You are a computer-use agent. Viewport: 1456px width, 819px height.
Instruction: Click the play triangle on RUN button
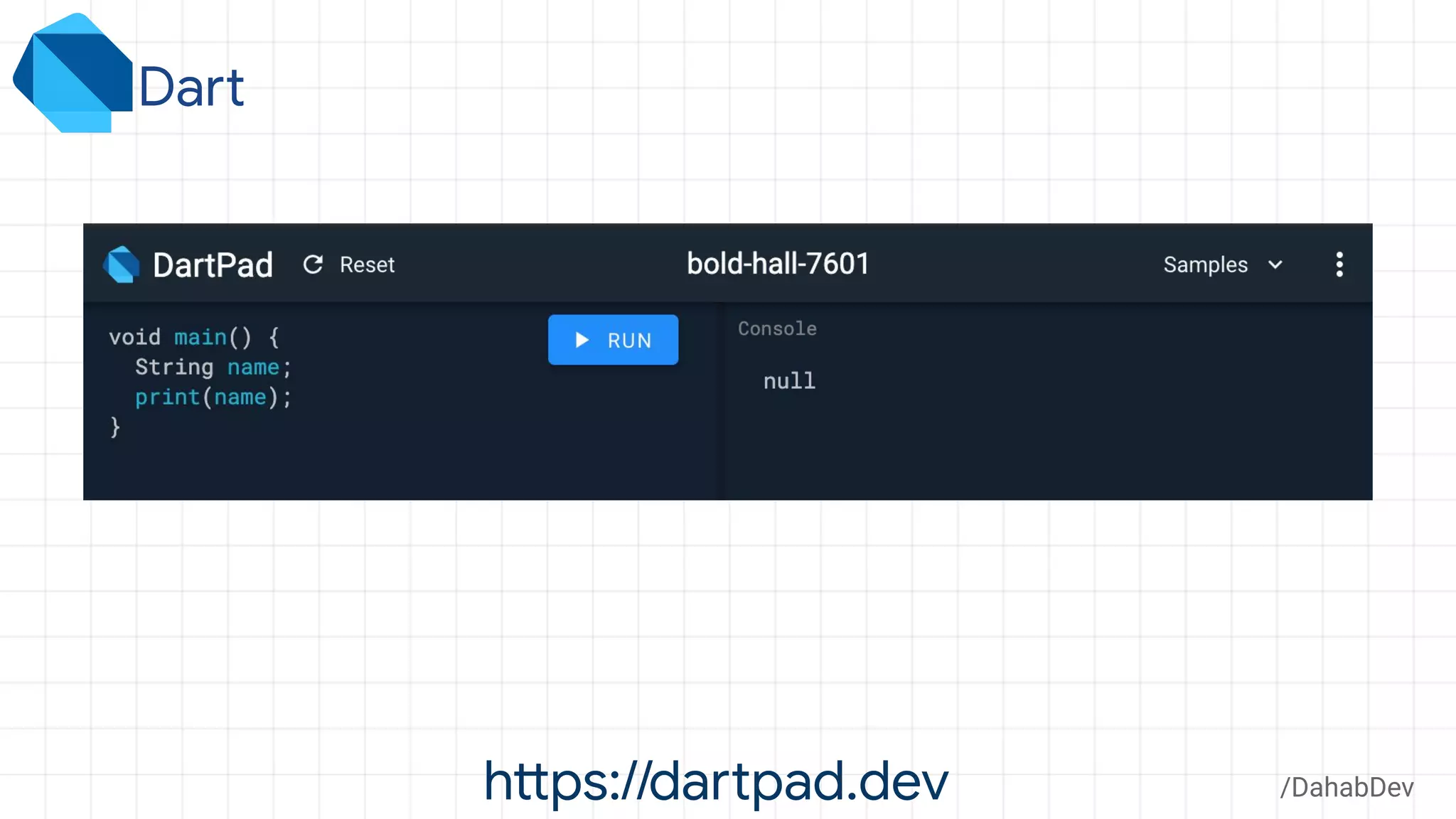click(582, 340)
